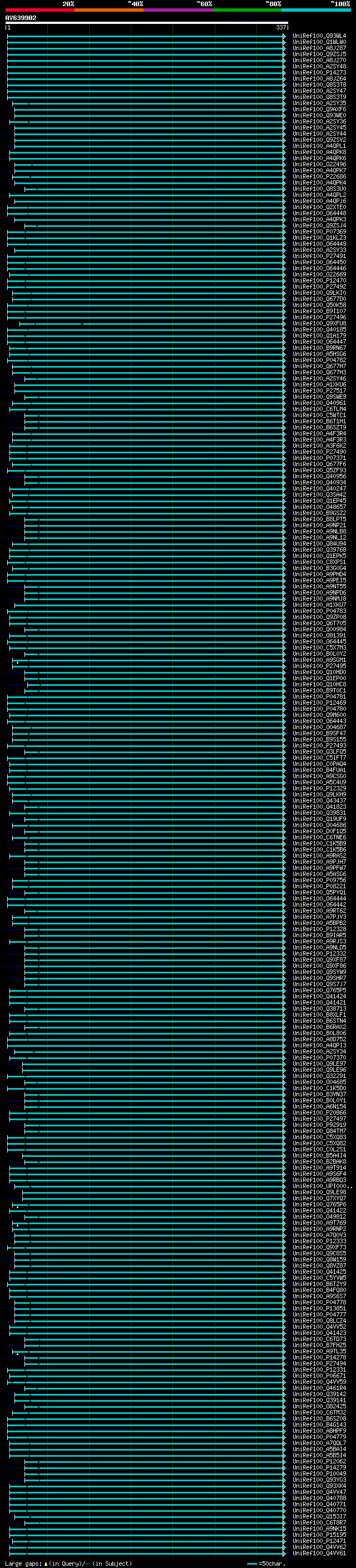Select the UniRef100_C0PAQ4 label
The image size is (356, 1568).
point(319,764)
